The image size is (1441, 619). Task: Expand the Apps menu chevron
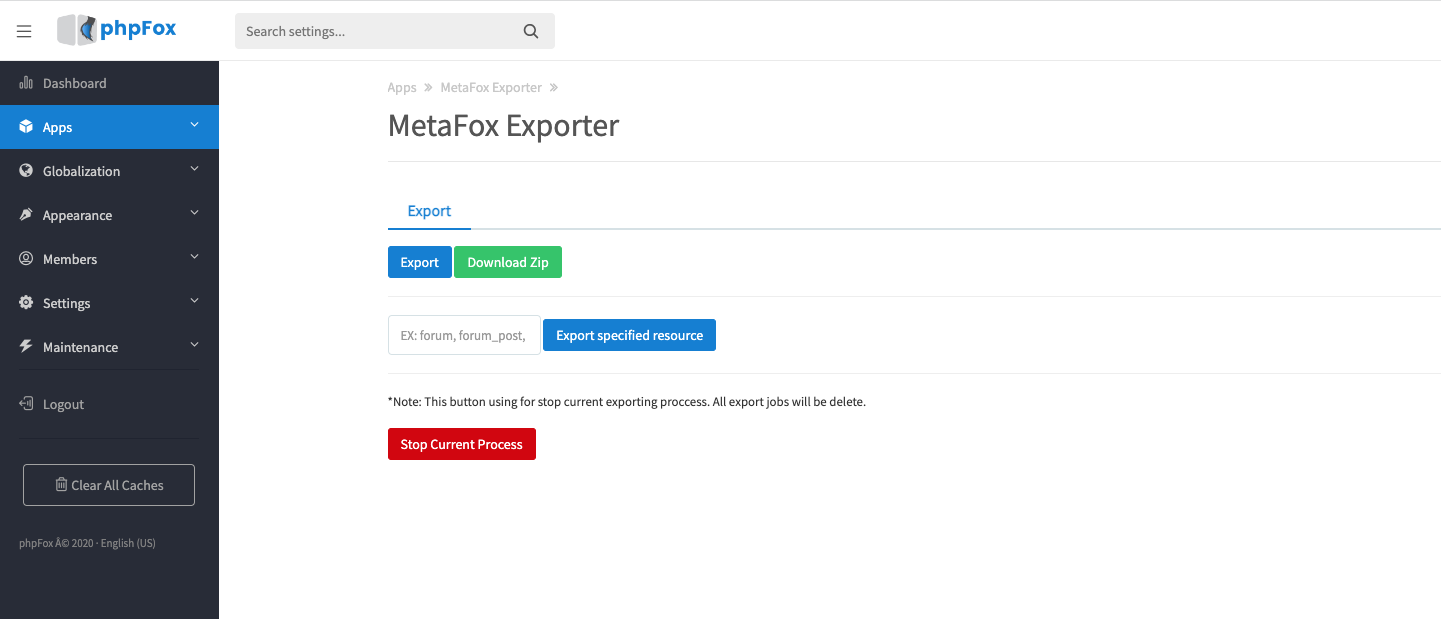pos(194,125)
